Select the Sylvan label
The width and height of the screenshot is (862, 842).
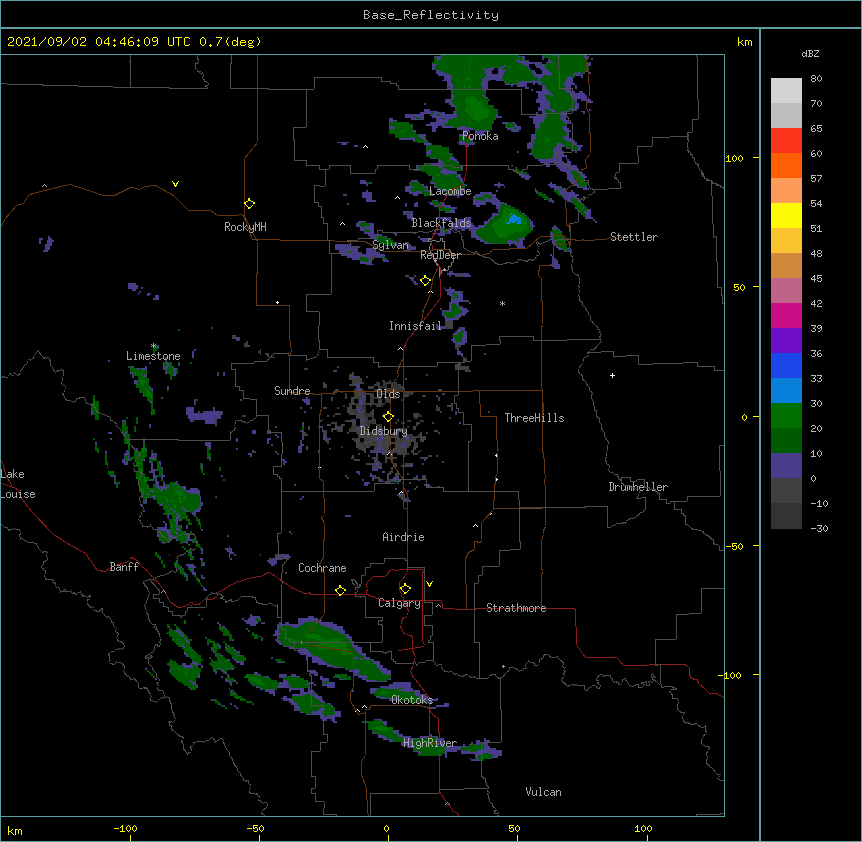click(x=390, y=245)
